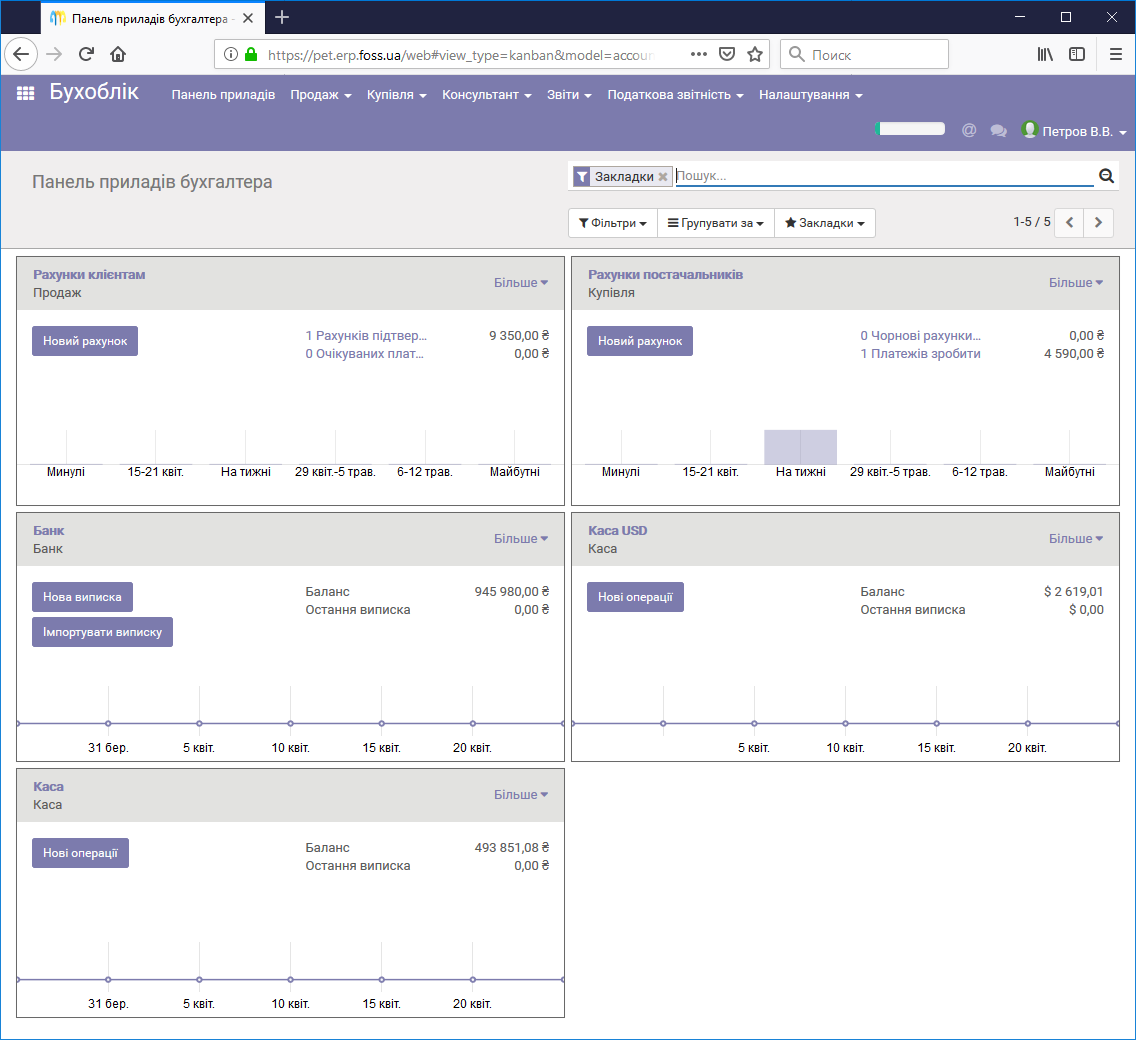
Task: Go to previous page of records
Action: click(1069, 222)
